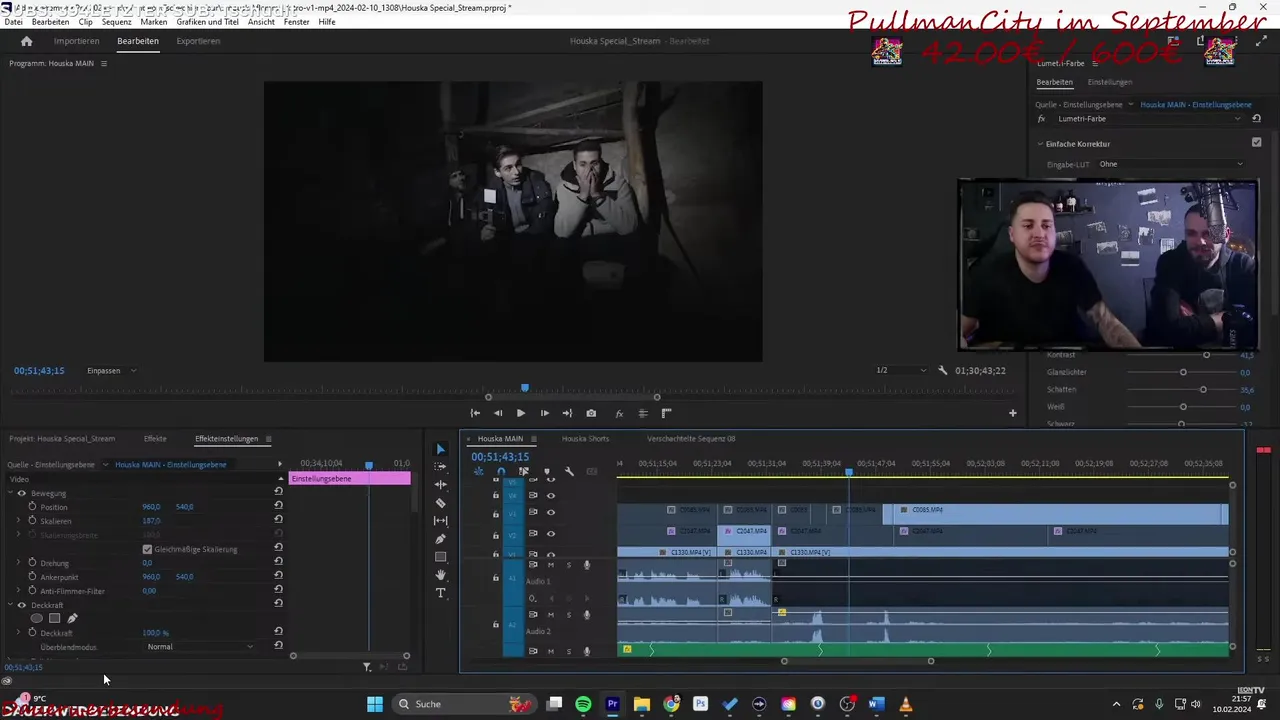Toggle Deckkraft effect eye icon

(22, 605)
